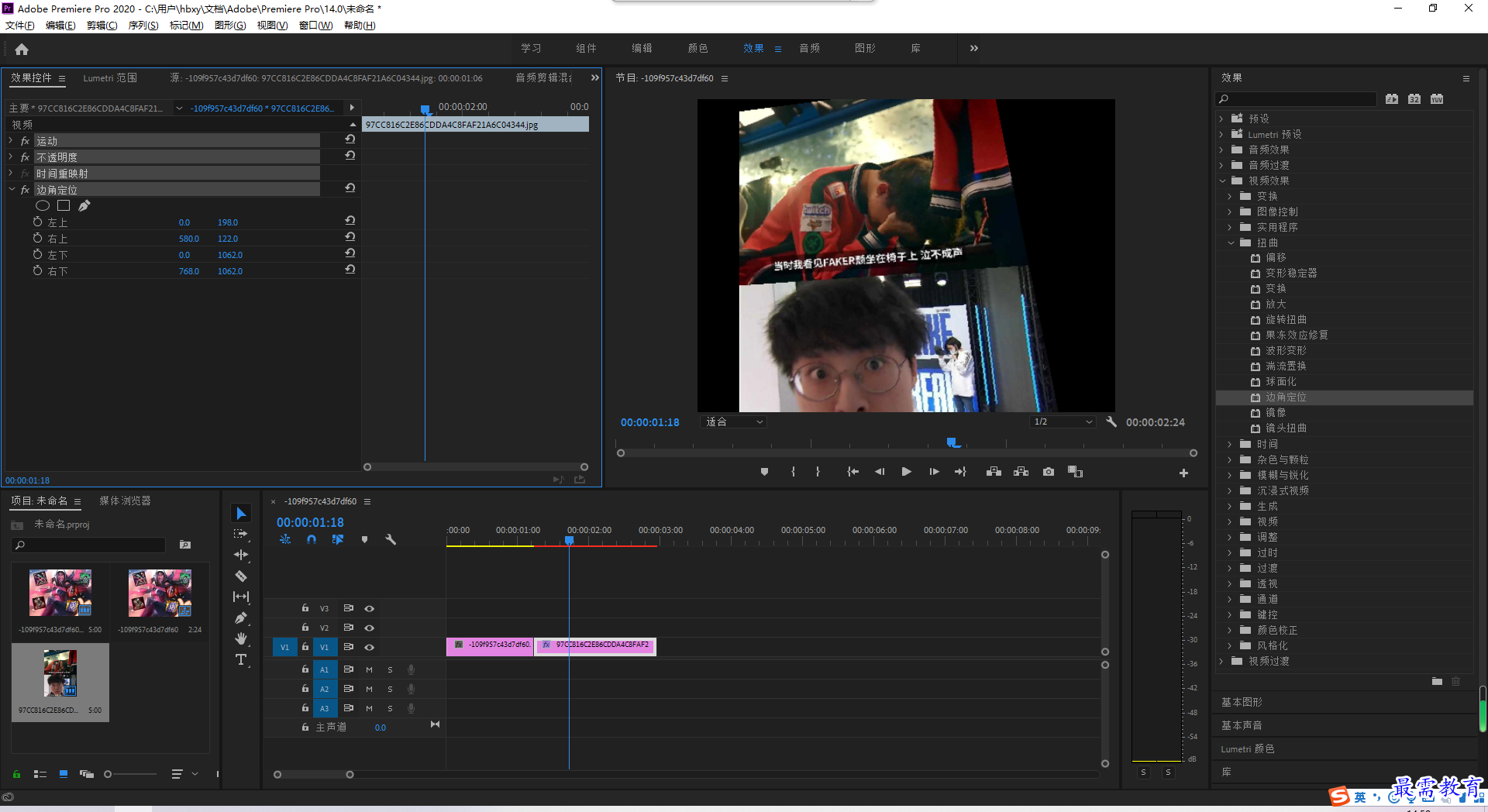The width and height of the screenshot is (1488, 812).
Task: Solo the A2 audio track
Action: (390, 689)
